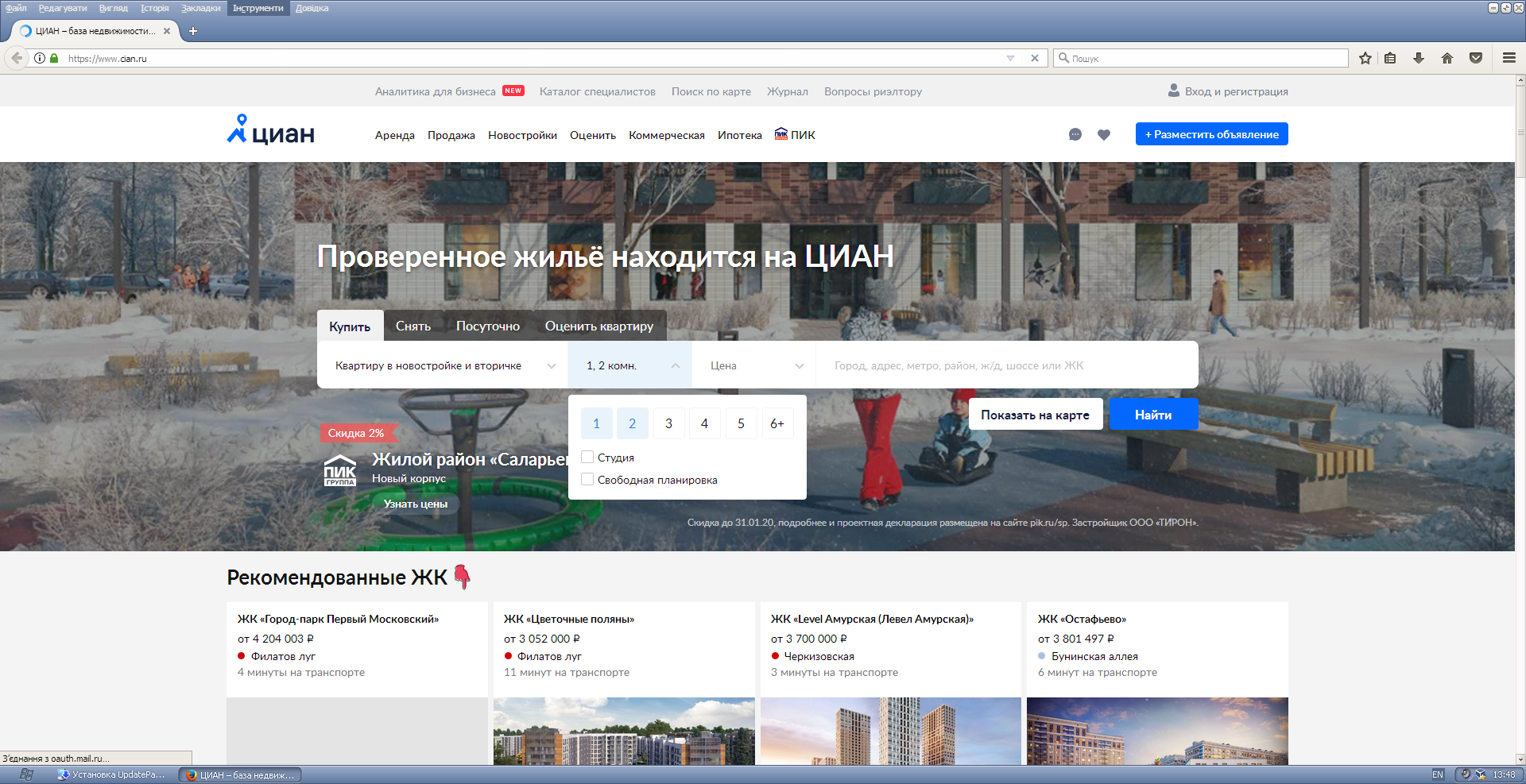Open a new browser tab with plus
The image size is (1526, 784).
coord(192,31)
